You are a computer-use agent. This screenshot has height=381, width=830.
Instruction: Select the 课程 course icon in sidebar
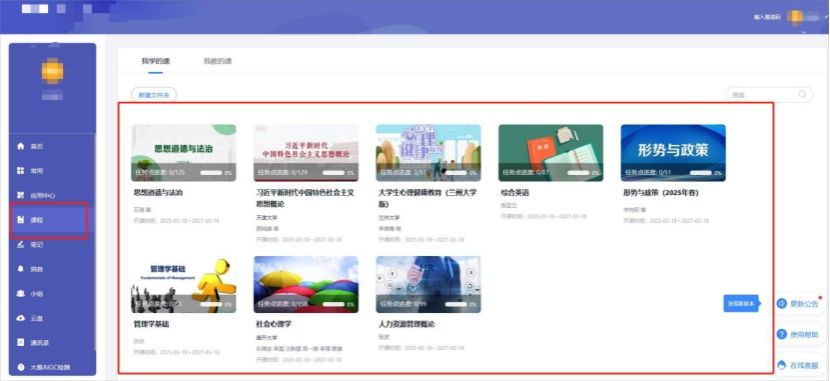pyautogui.click(x=21, y=220)
